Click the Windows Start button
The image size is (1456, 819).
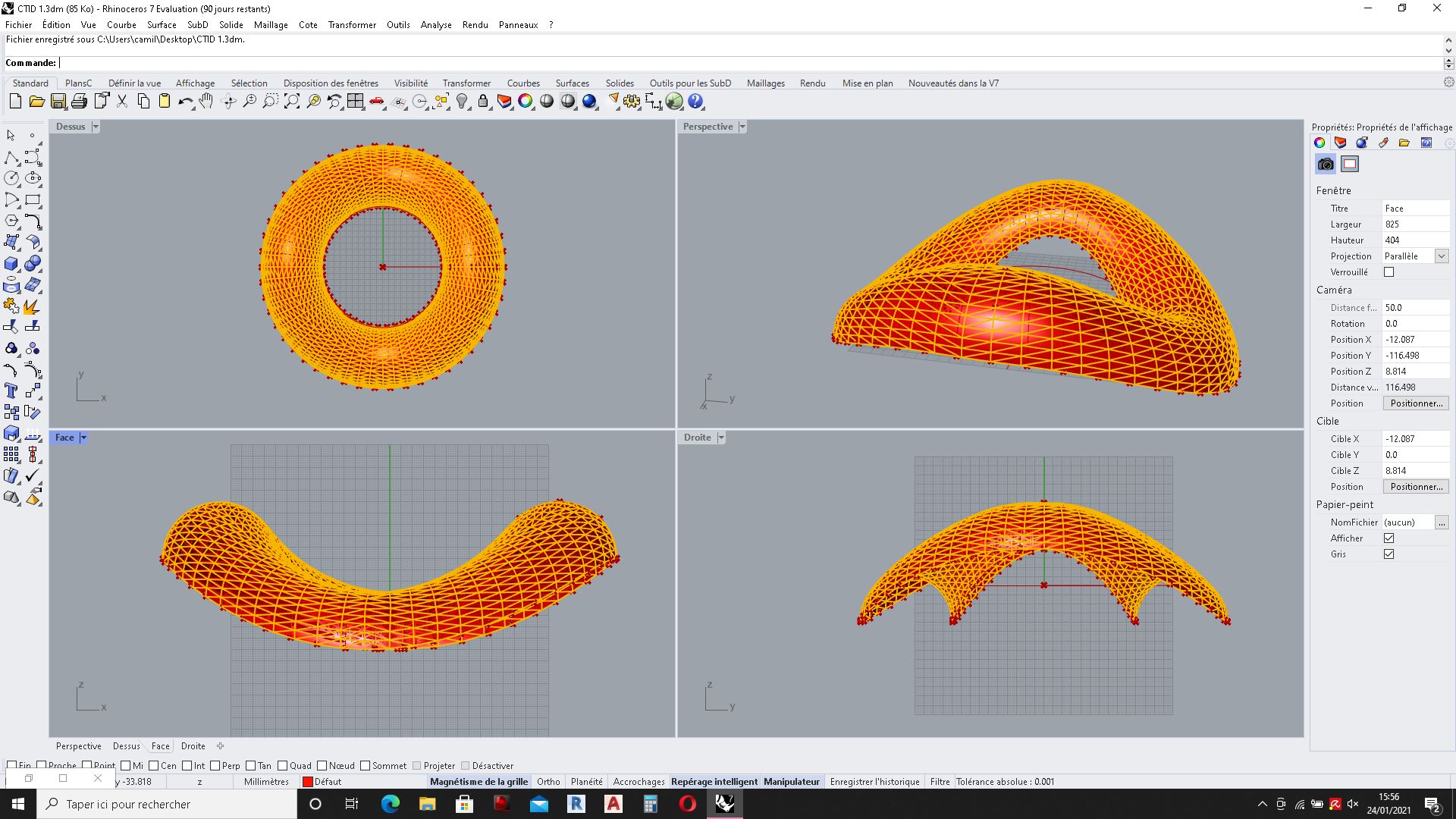(x=18, y=804)
